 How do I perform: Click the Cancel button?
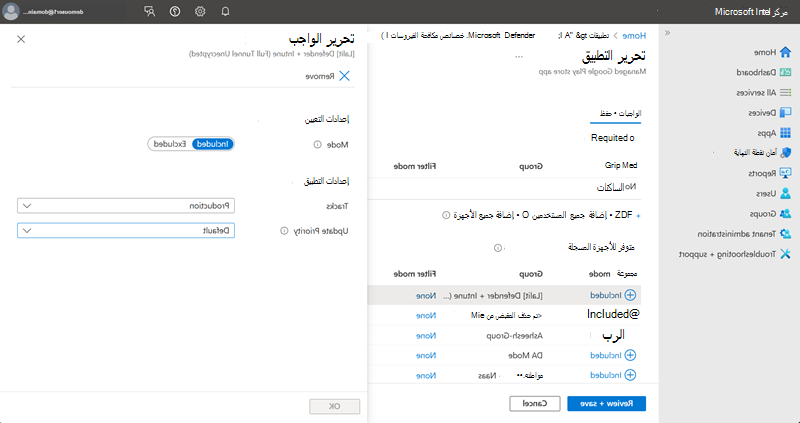click(535, 404)
